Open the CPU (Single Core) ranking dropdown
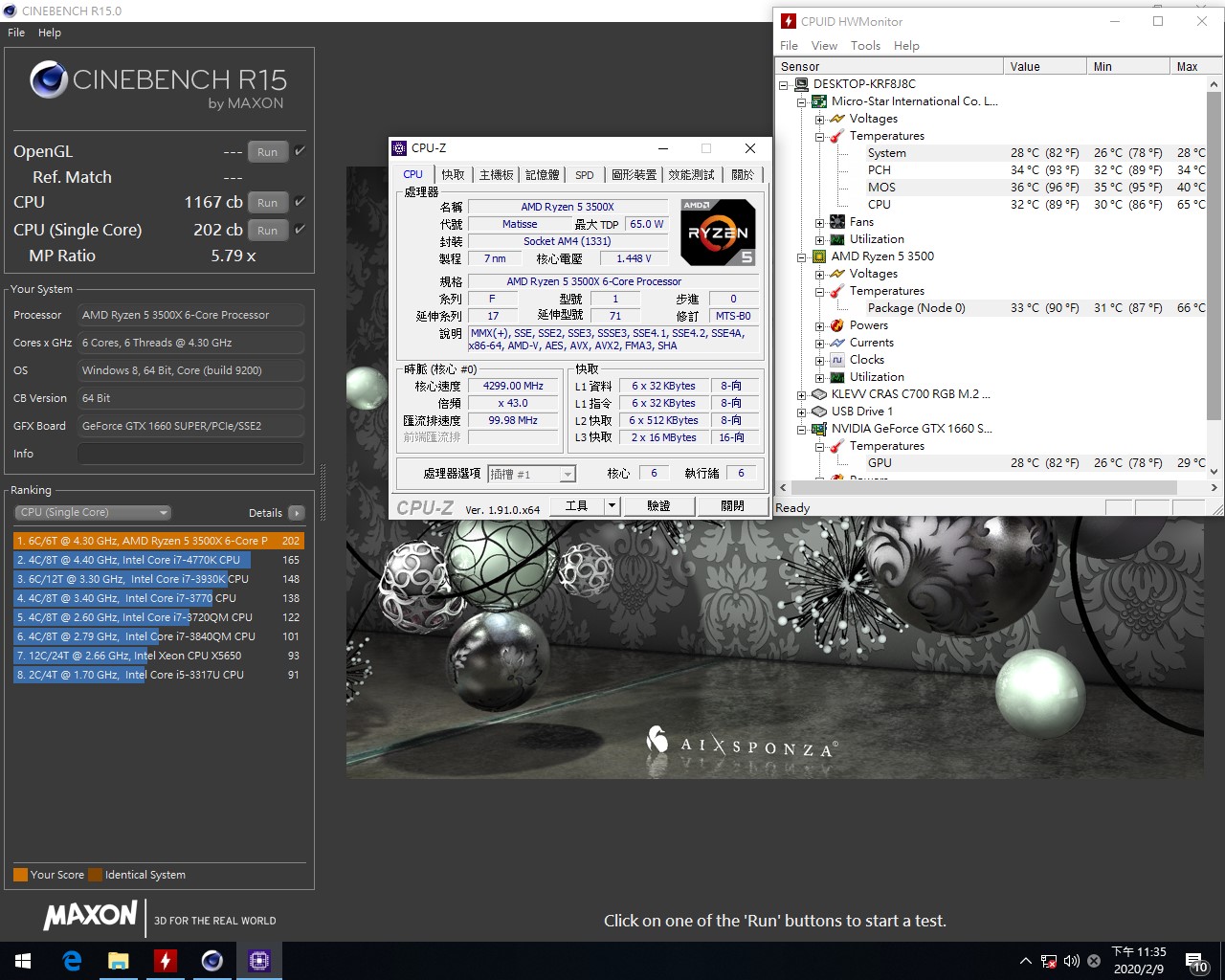This screenshot has height=980, width=1225. [94, 512]
